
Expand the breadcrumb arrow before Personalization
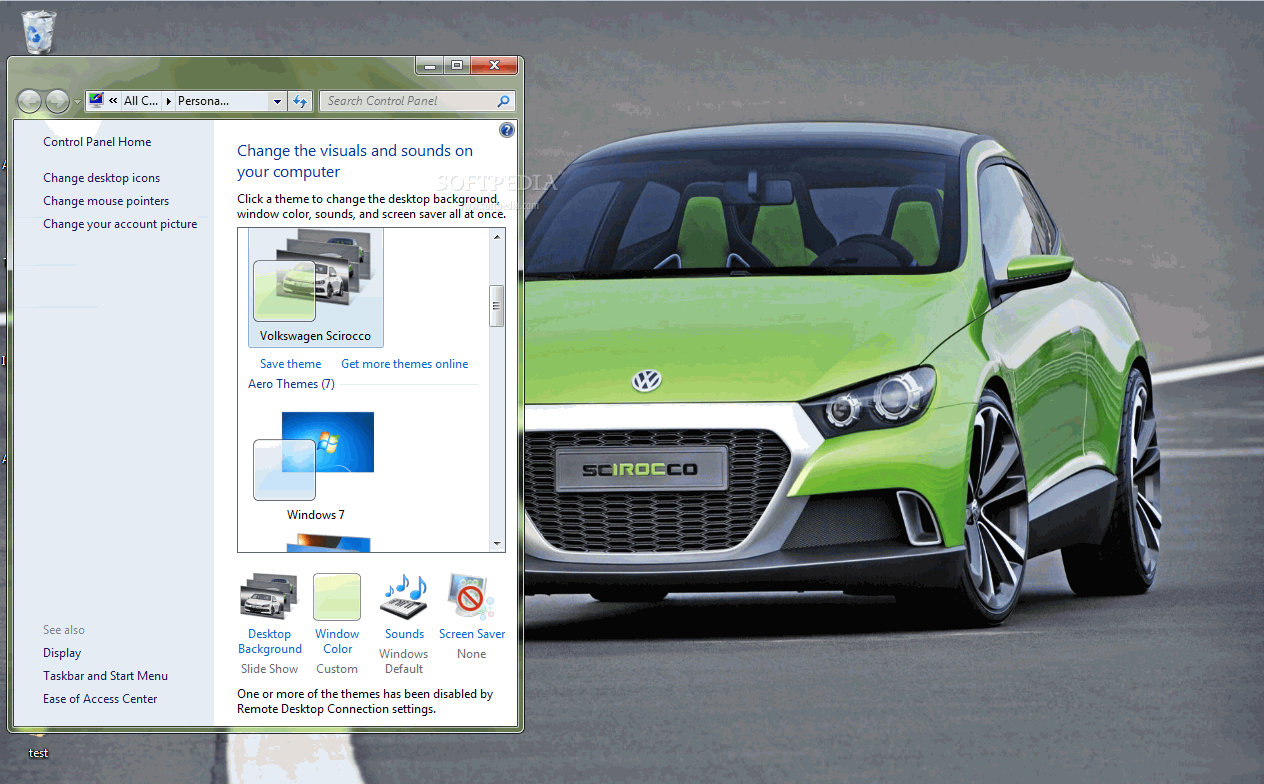(x=168, y=101)
